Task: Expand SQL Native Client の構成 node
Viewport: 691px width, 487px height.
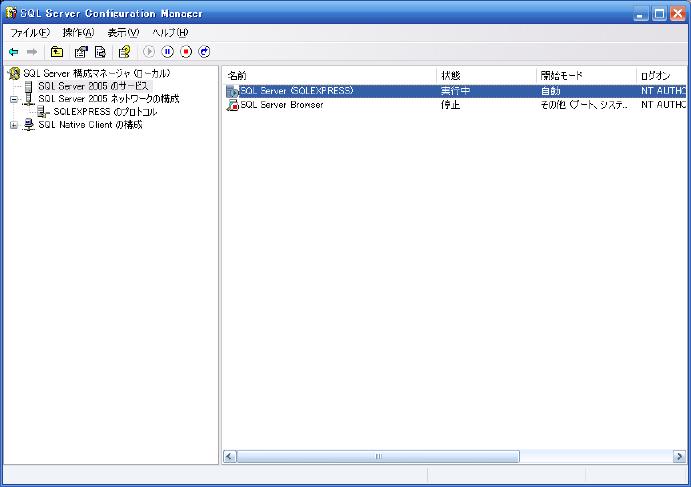Action: click(14, 126)
